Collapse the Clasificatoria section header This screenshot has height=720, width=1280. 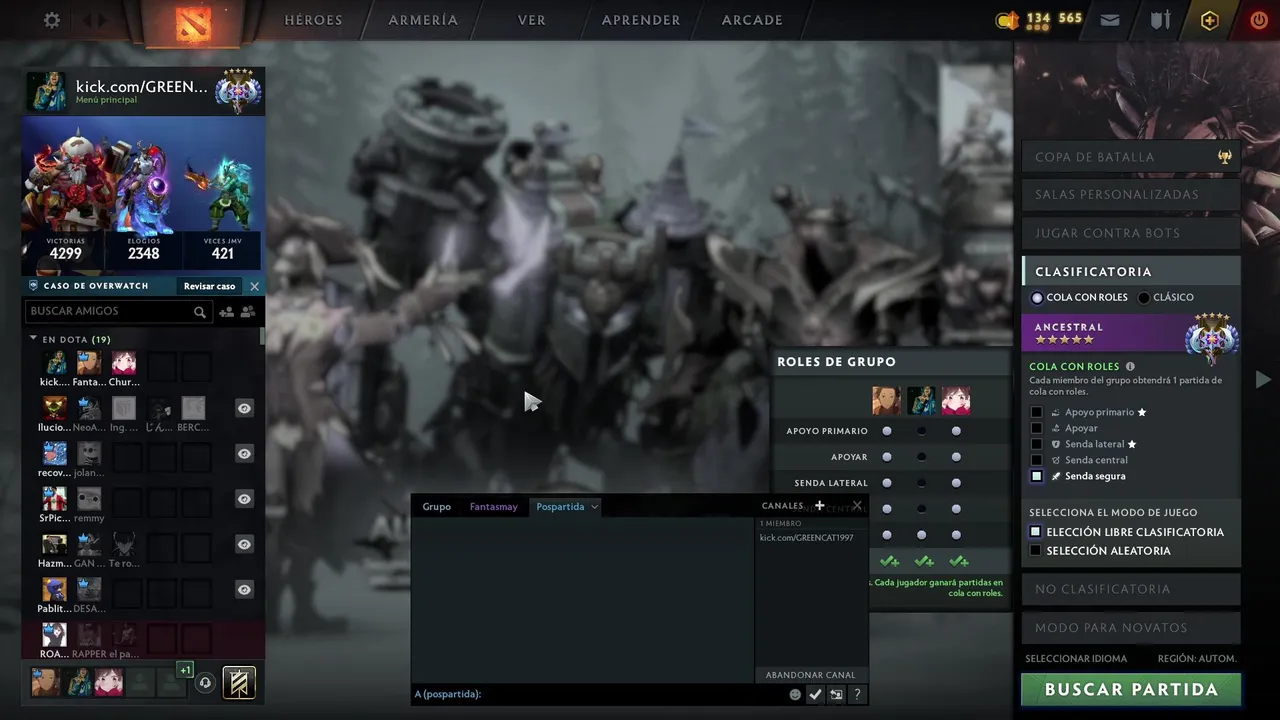1131,271
